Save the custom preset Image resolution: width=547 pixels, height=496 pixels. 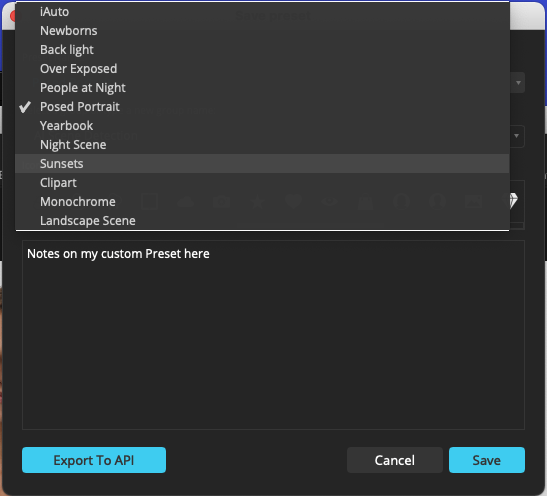click(487, 460)
